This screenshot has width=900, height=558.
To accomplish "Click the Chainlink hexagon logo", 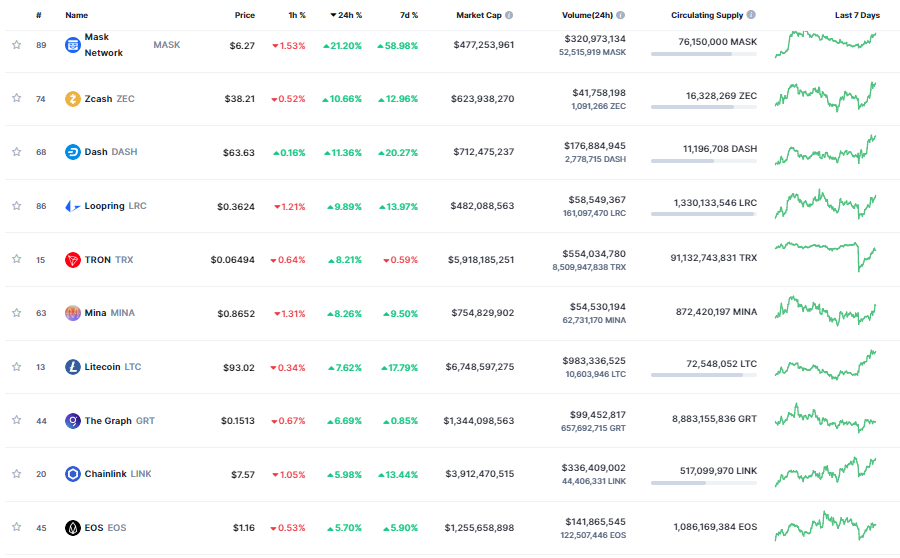I will [73, 474].
